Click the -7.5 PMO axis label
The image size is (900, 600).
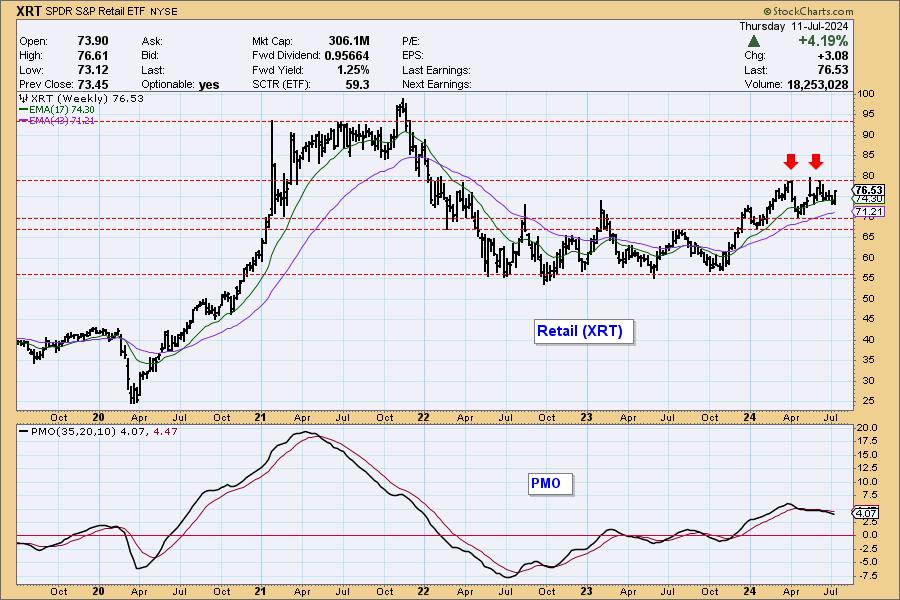[x=867, y=575]
